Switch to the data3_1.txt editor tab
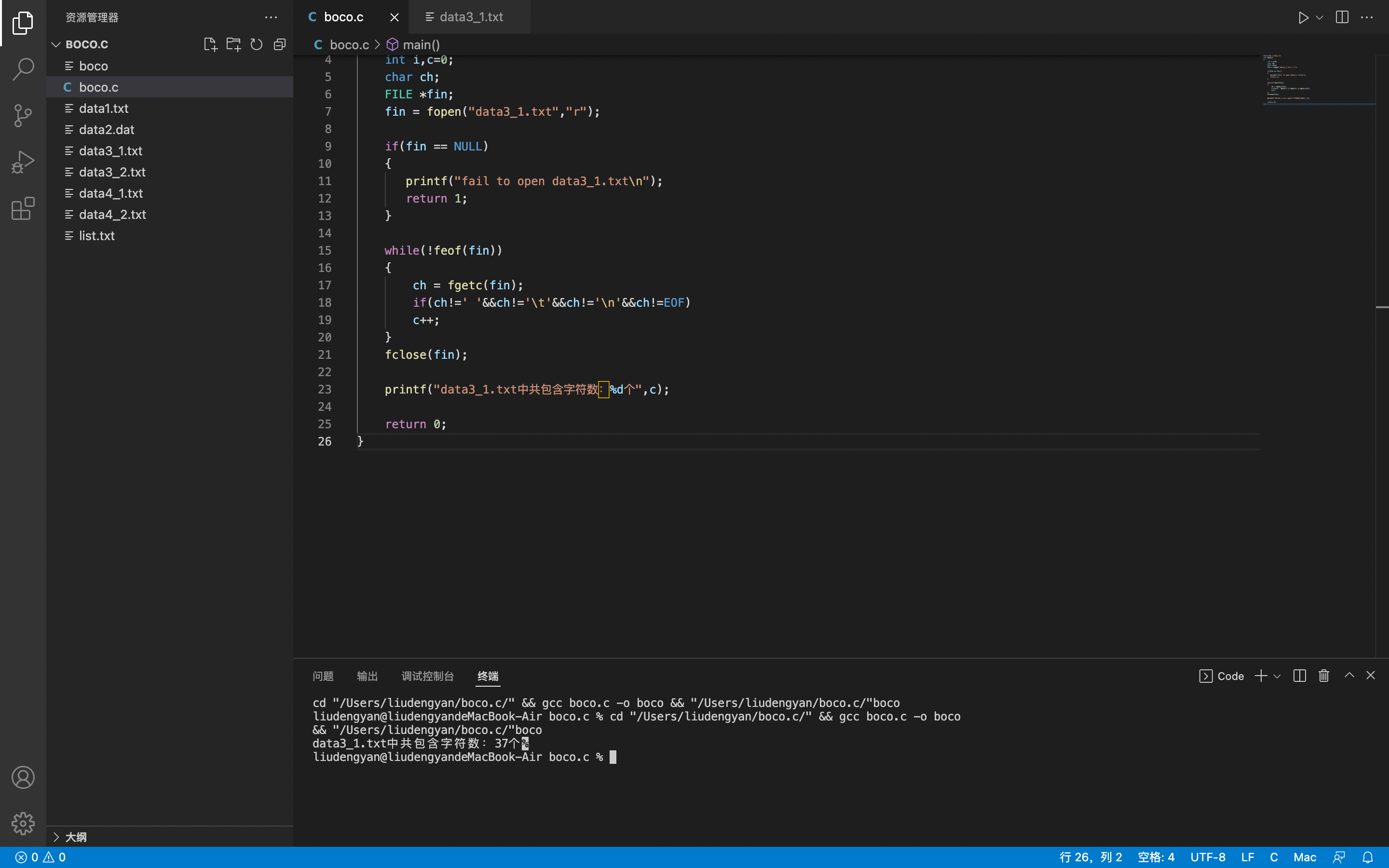The width and height of the screenshot is (1389, 868). (x=471, y=17)
